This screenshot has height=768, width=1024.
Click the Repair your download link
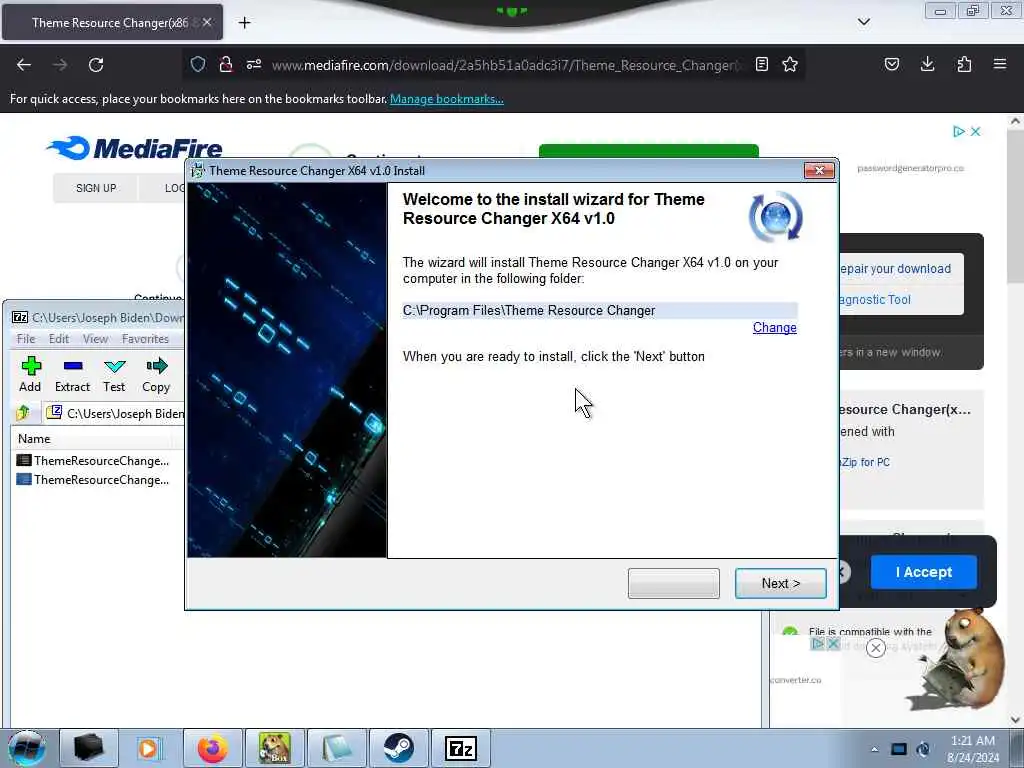[895, 268]
